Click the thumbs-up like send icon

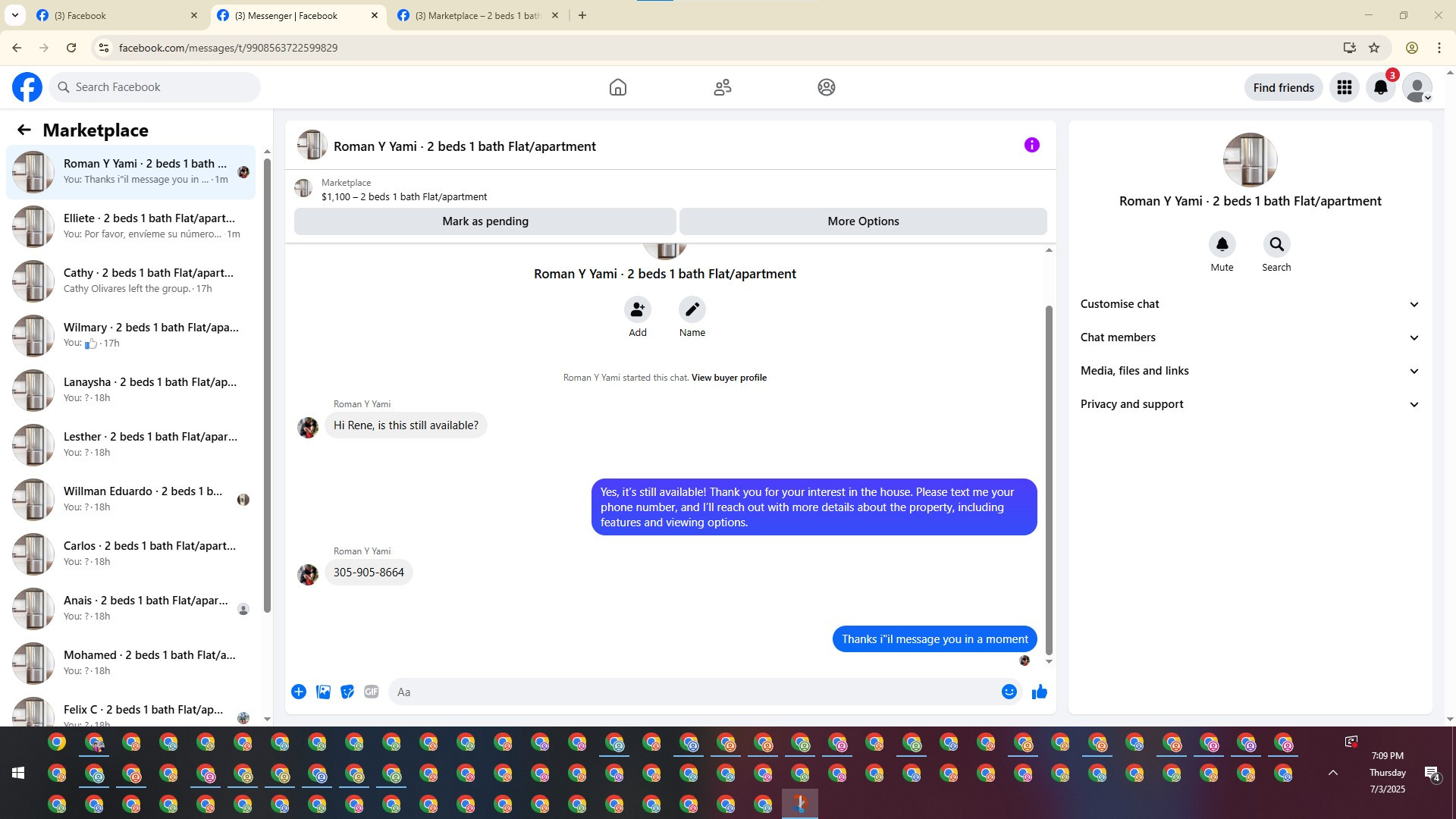(x=1039, y=692)
